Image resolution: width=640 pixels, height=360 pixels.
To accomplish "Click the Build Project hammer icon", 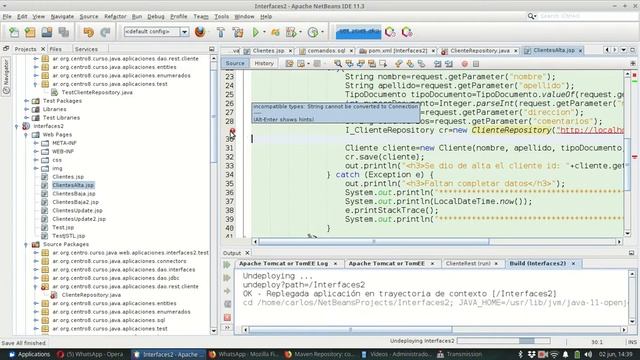I will coord(221,32).
